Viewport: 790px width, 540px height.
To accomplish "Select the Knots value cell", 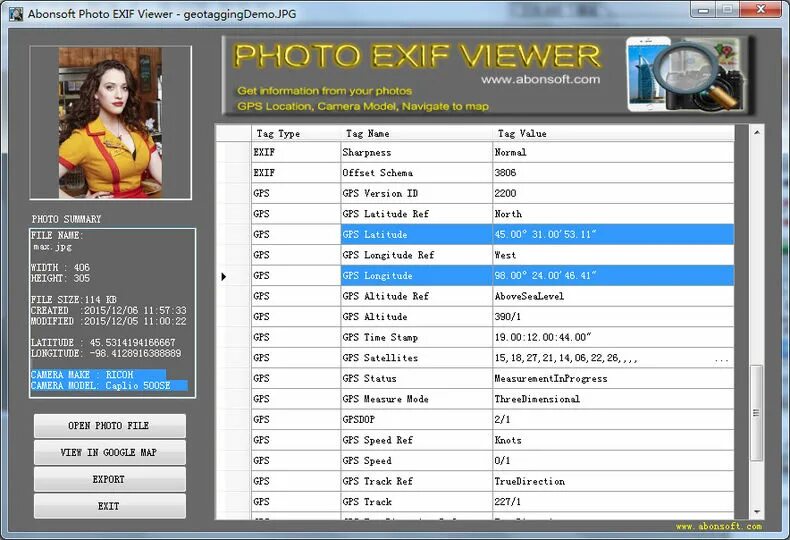I will point(613,440).
